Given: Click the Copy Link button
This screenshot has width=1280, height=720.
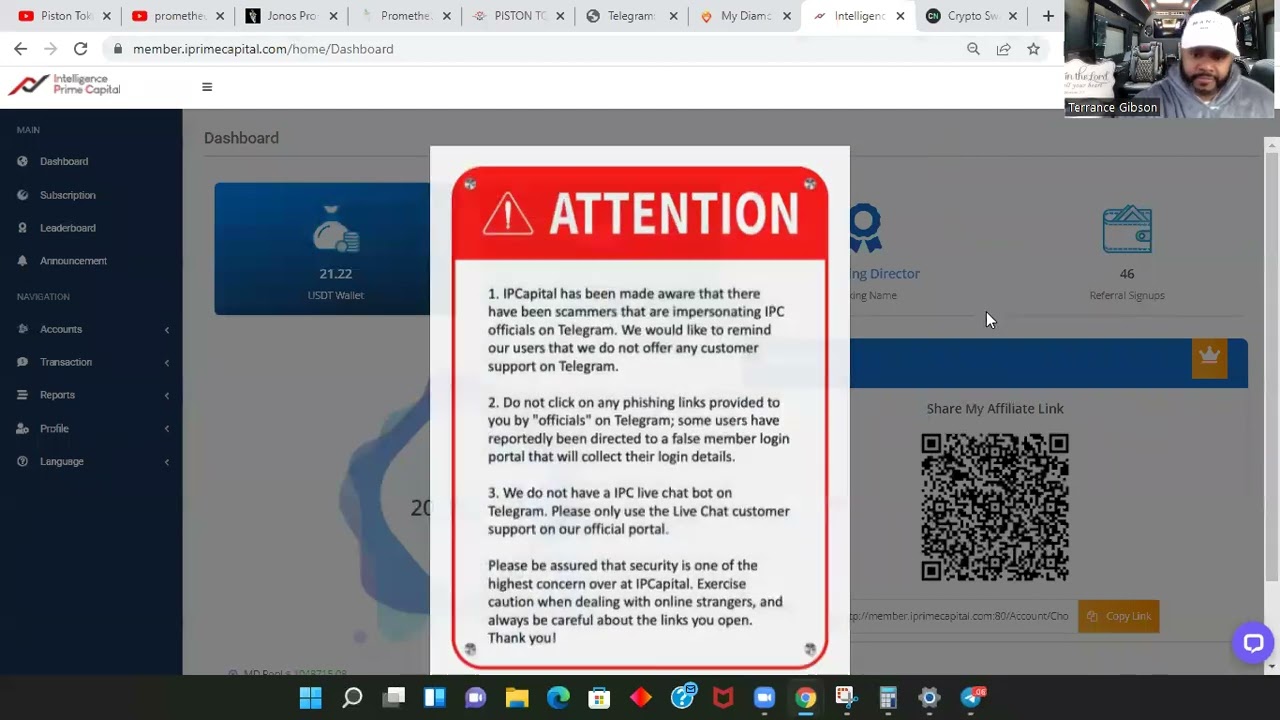Looking at the screenshot, I should coord(1119,616).
